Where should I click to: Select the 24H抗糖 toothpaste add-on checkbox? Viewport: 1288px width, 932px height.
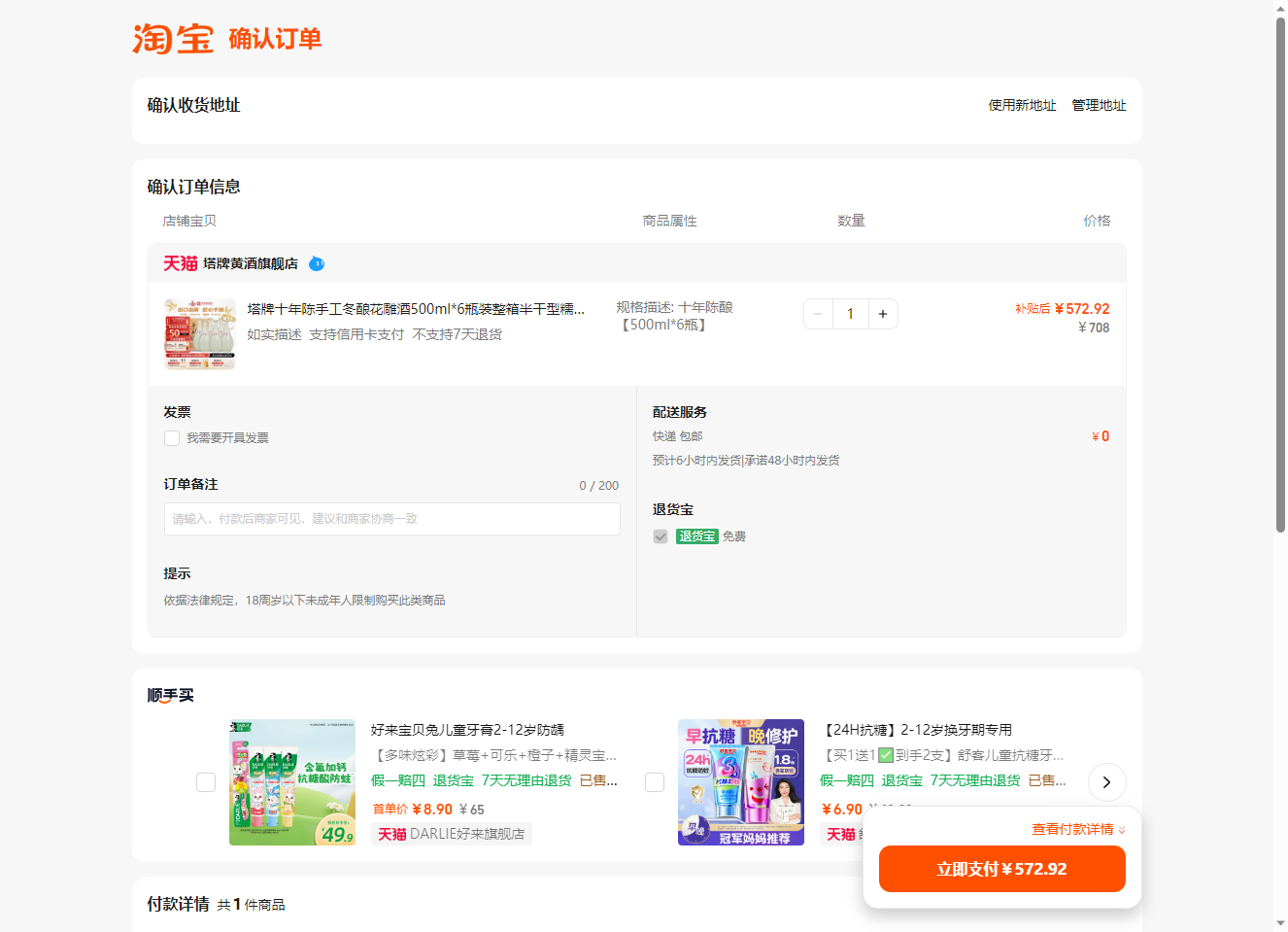point(655,782)
